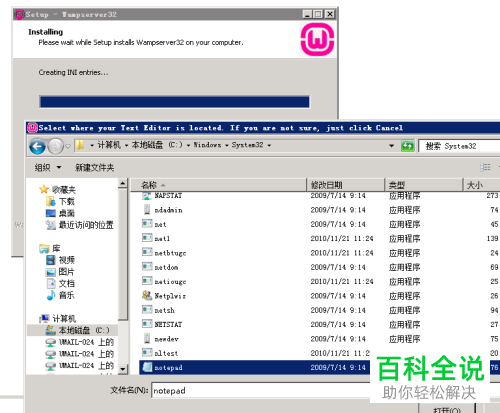Expand the address bar history dropdown arrow
The width and height of the screenshot is (500, 413).
coord(392,146)
